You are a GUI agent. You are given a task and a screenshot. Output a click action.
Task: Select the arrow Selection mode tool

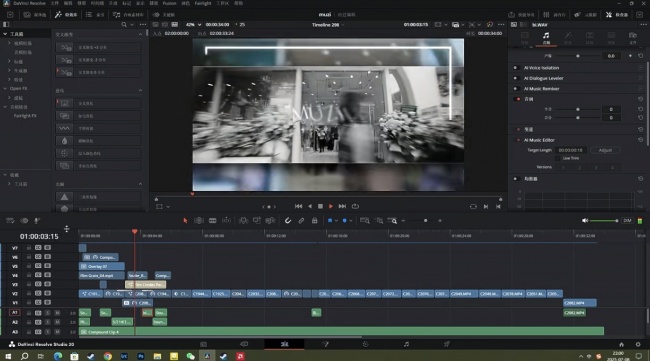click(185, 220)
